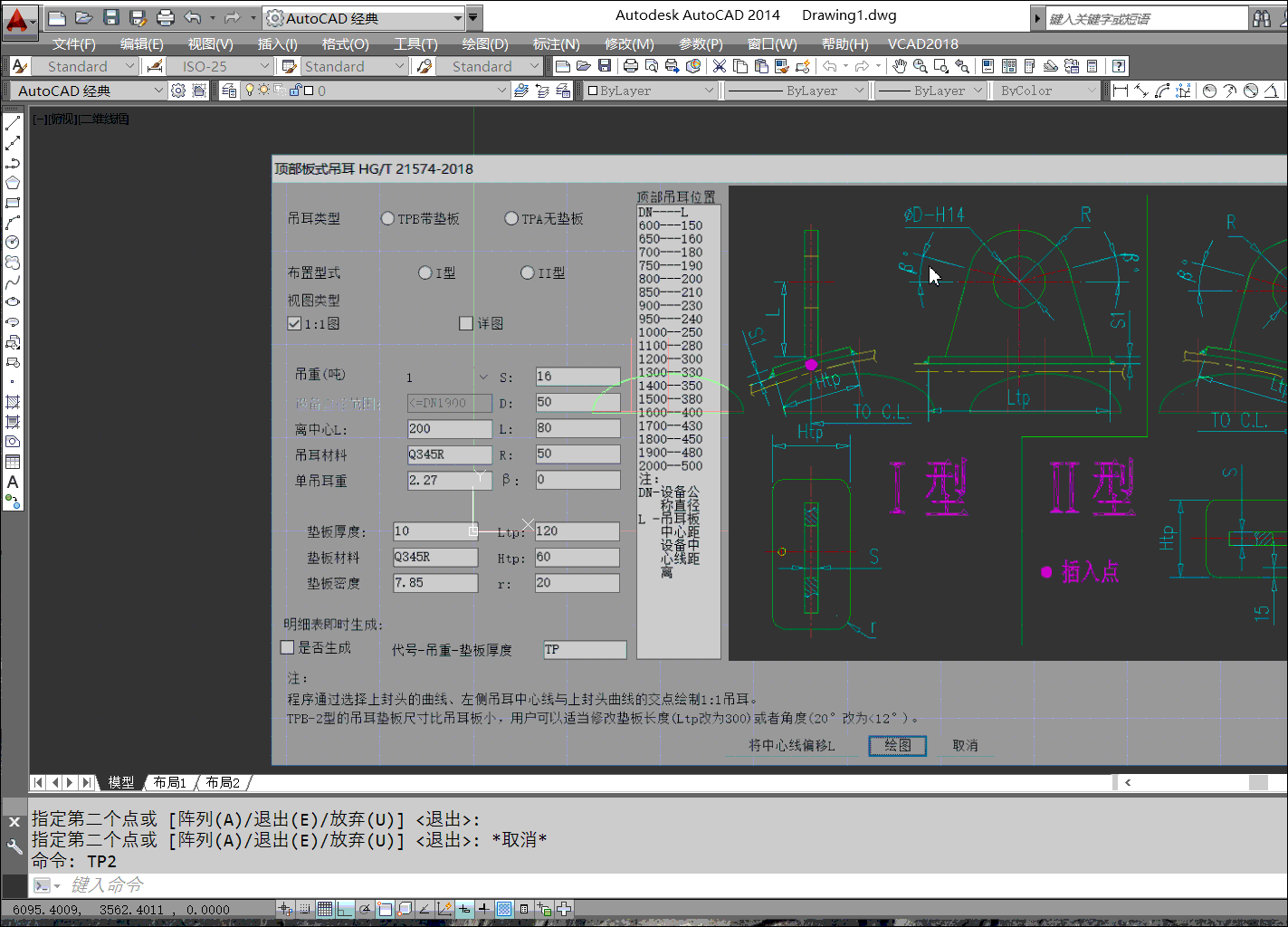Choose the II型 layout radio button
Viewport: 1288px width, 927px height.
[x=528, y=272]
